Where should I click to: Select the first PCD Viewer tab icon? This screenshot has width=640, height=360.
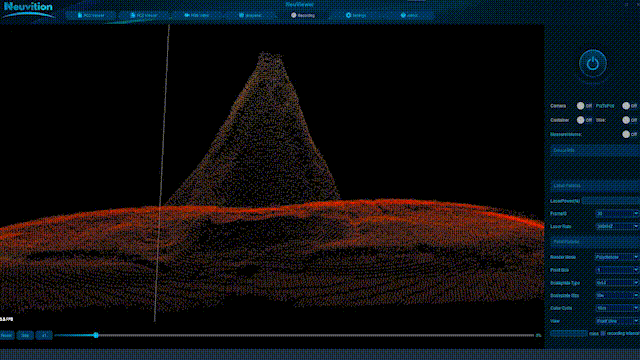80,15
